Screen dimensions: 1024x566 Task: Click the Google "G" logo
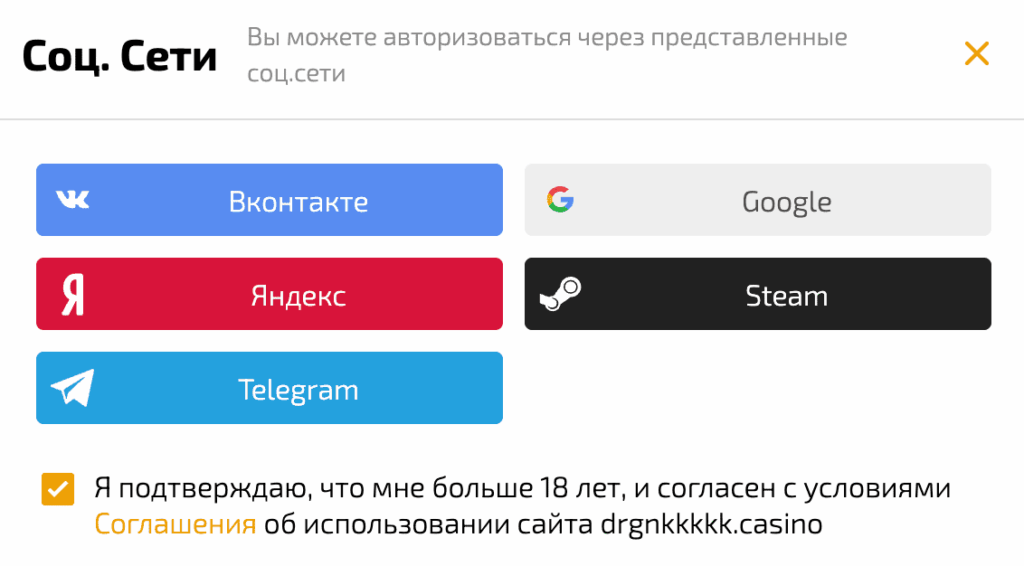pyautogui.click(x=560, y=200)
